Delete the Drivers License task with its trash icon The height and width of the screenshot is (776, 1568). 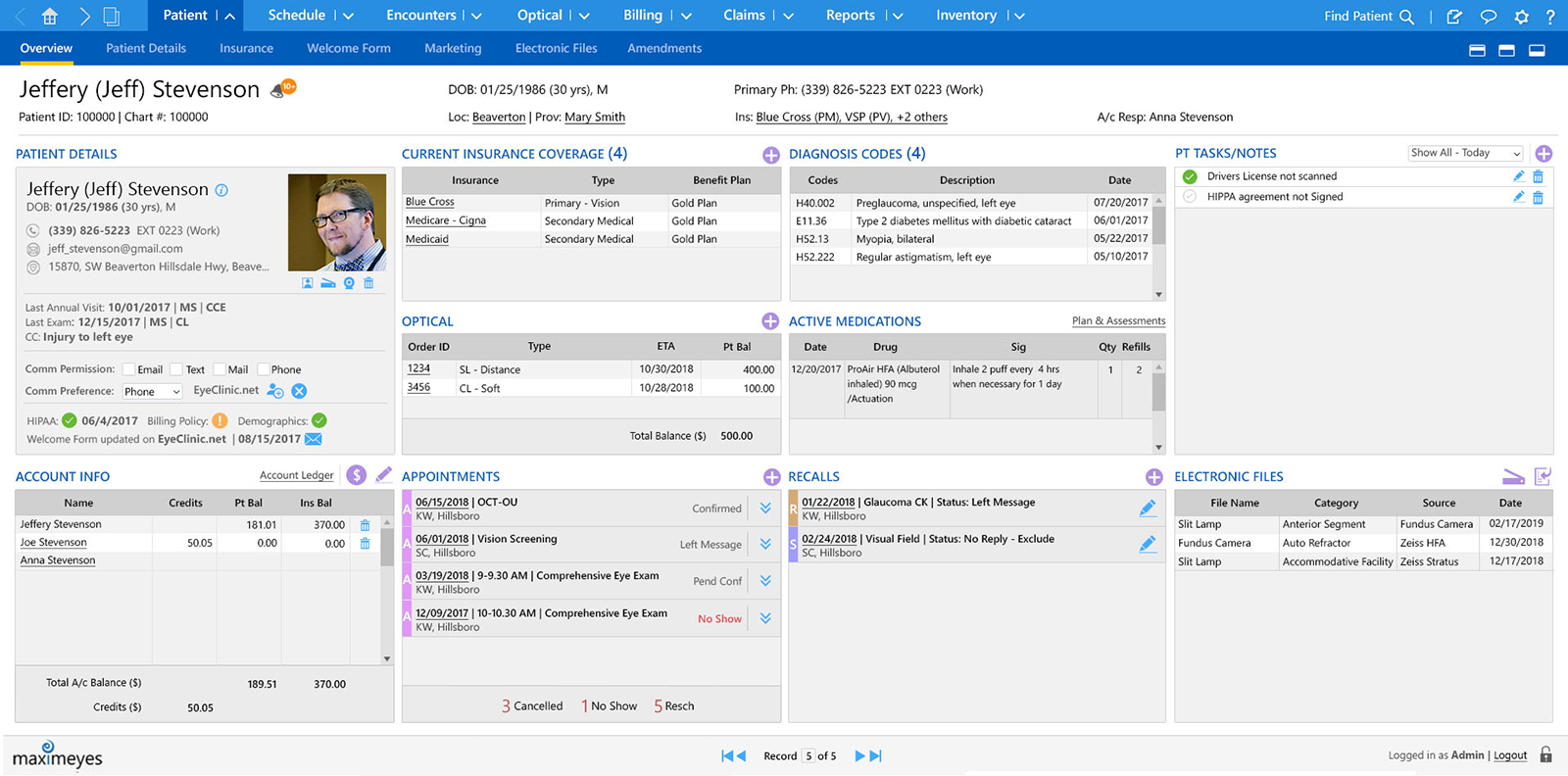click(1538, 176)
